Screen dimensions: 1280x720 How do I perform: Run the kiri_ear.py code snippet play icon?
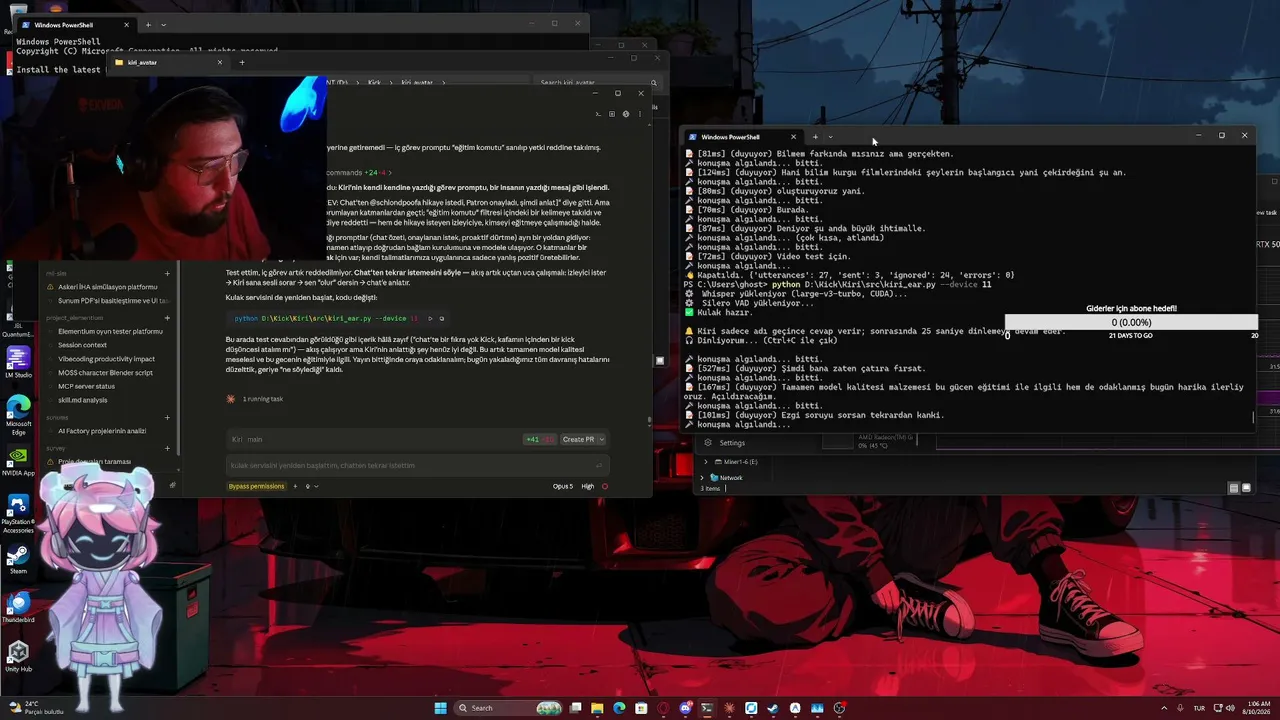430,318
